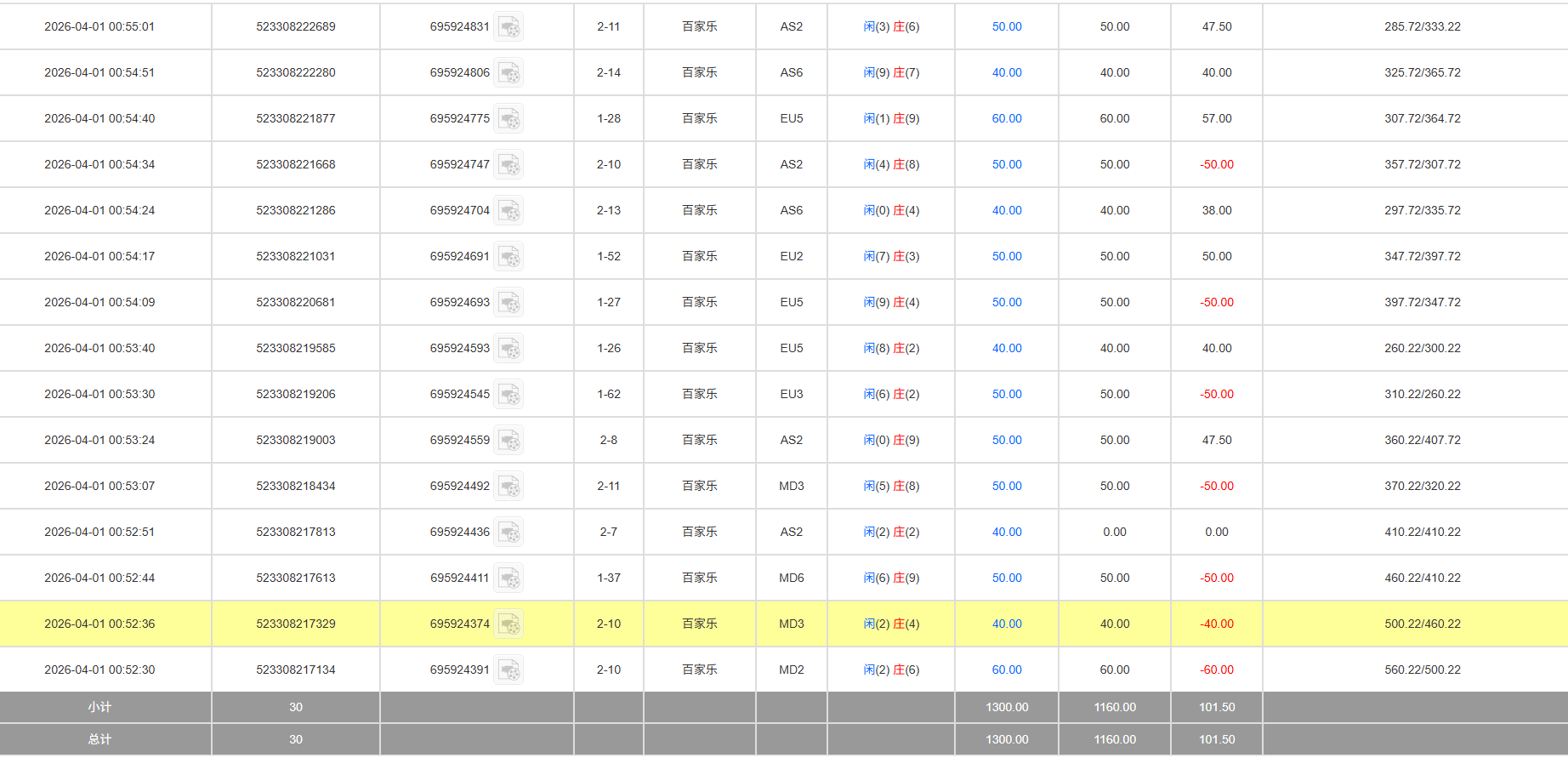Click blue 40.00 link in the yellow highlighted row
The height and width of the screenshot is (775, 1568).
tap(1007, 624)
